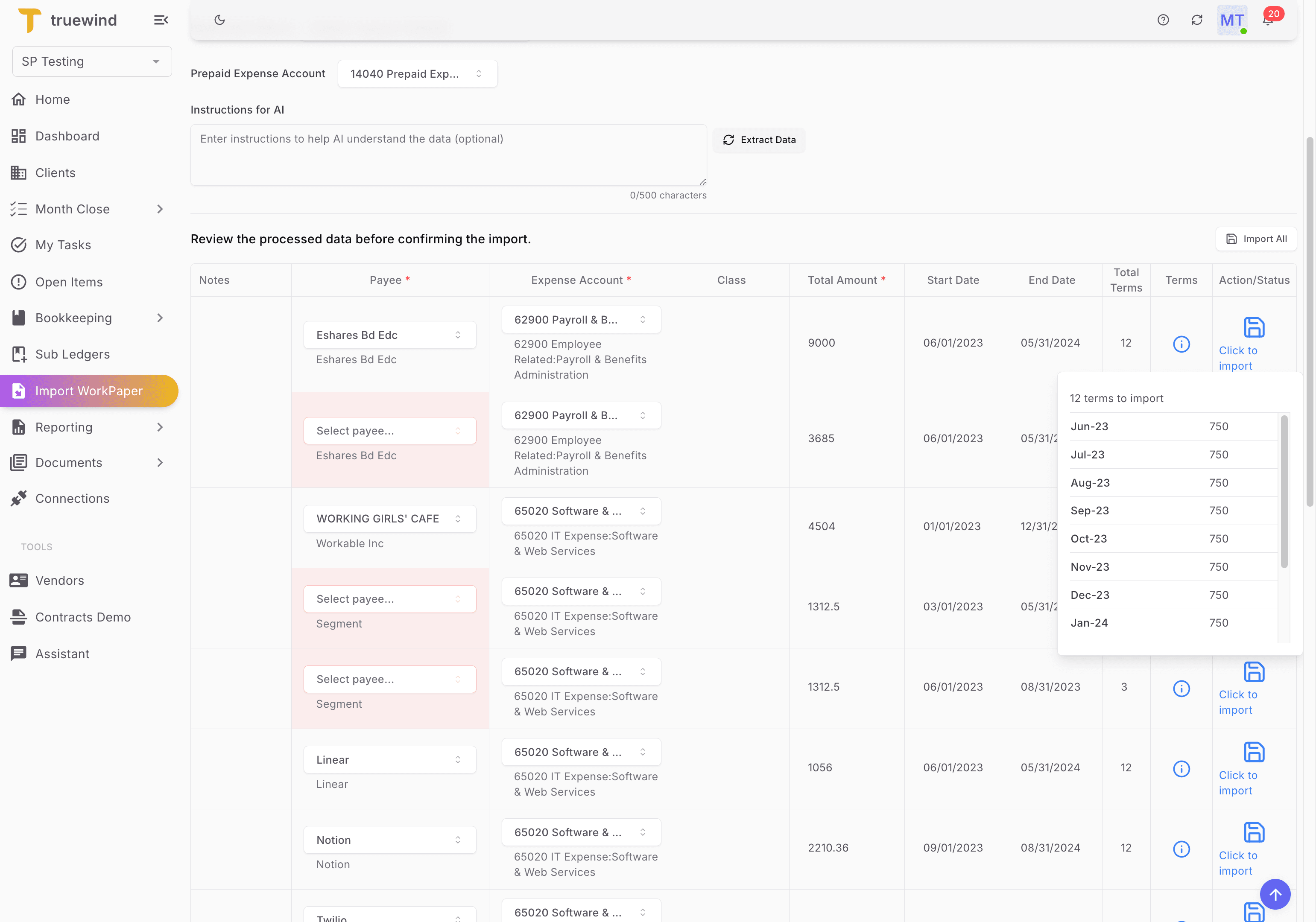Viewport: 1316px width, 922px height.
Task: Click the Import All button
Action: (x=1256, y=238)
